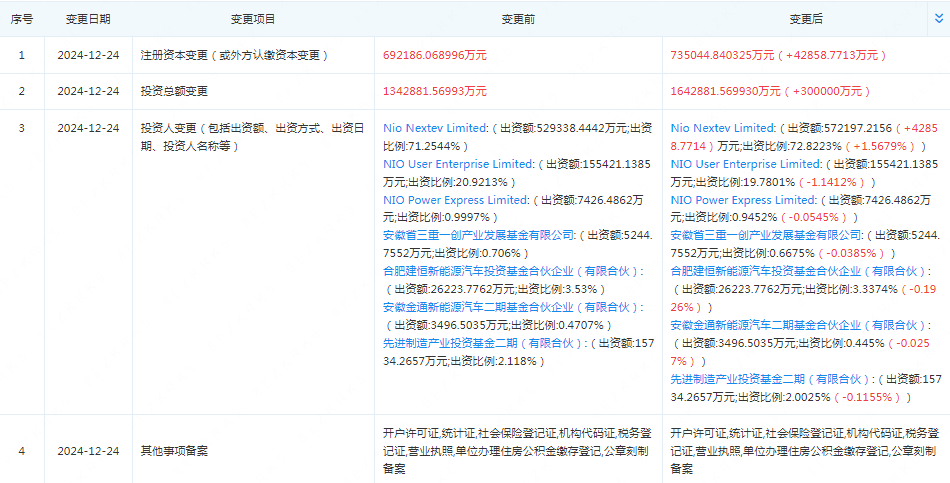This screenshot has width=950, height=483.
Task: Click the date cell in row 2
Action: pyautogui.click(x=88, y=92)
